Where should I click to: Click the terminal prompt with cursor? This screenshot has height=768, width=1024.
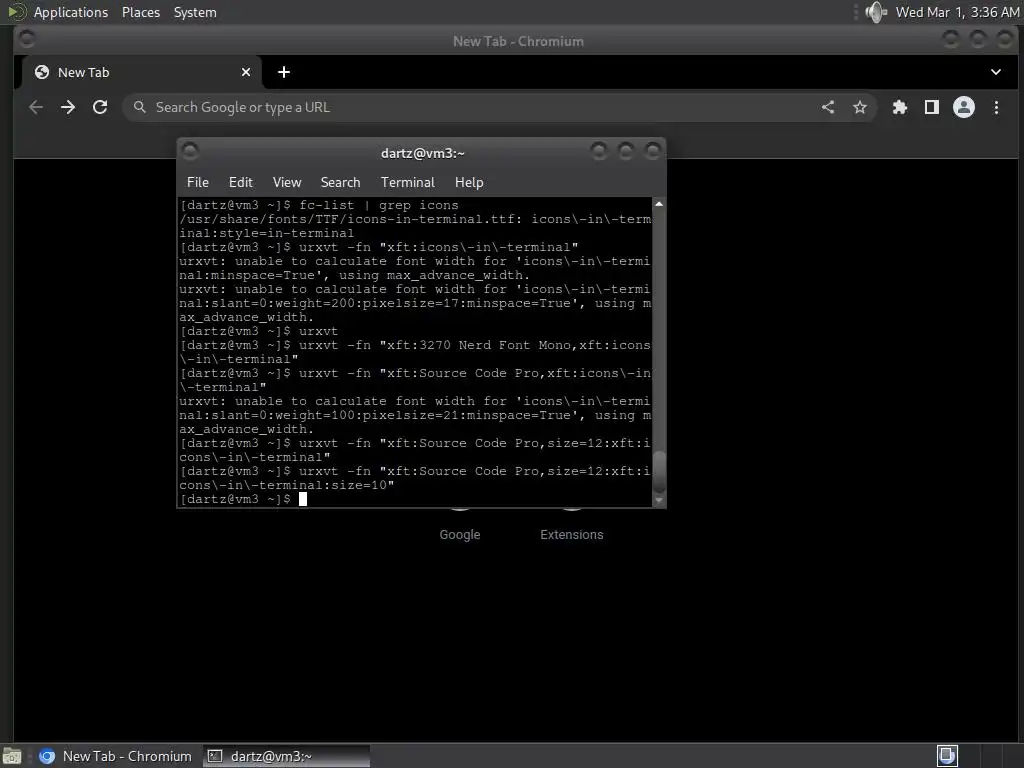click(244, 500)
